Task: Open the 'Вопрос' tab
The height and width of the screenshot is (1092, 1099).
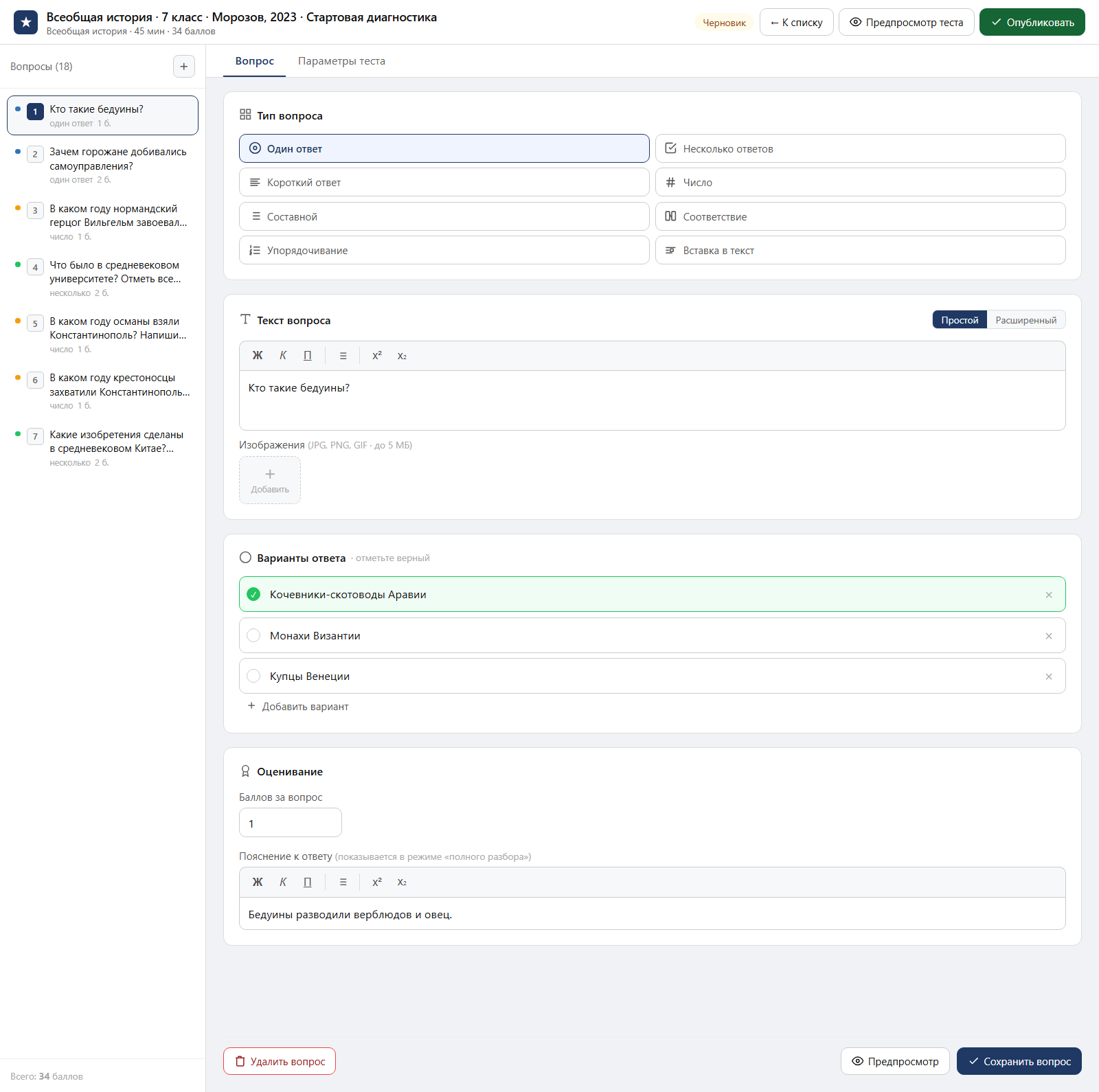Action: tap(255, 61)
